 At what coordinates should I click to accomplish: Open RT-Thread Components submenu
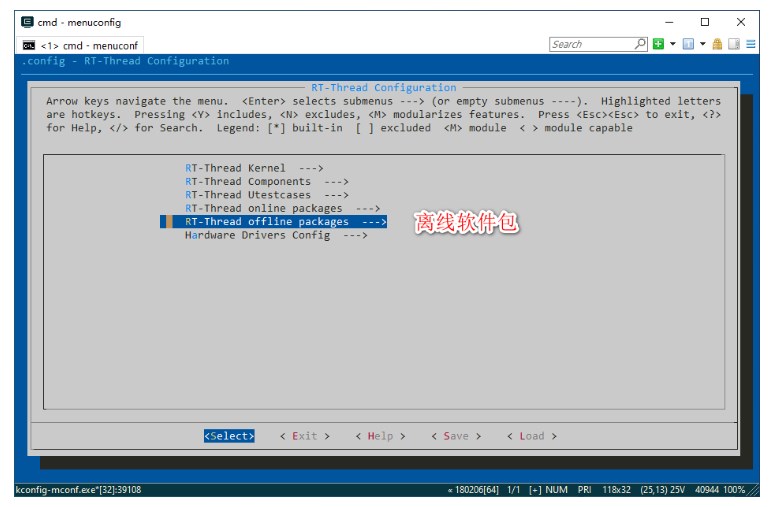click(267, 182)
